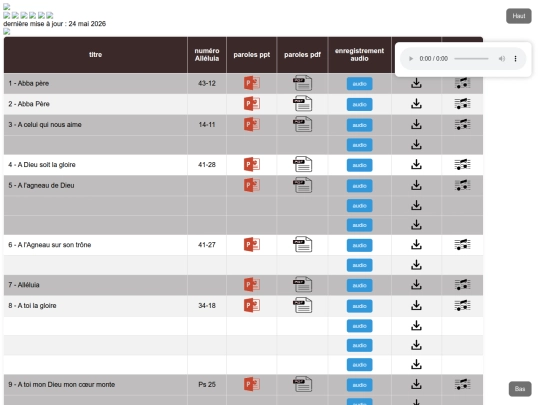Download audio for A toi mon Dieu mon cœur monte
540x405 pixels.
416,384
